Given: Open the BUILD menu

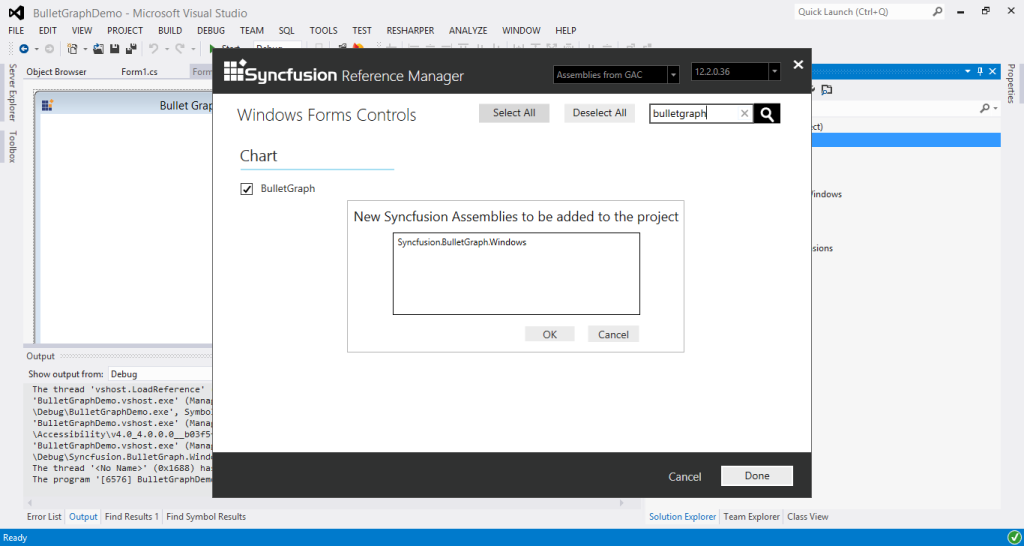Looking at the screenshot, I should pyautogui.click(x=170, y=31).
